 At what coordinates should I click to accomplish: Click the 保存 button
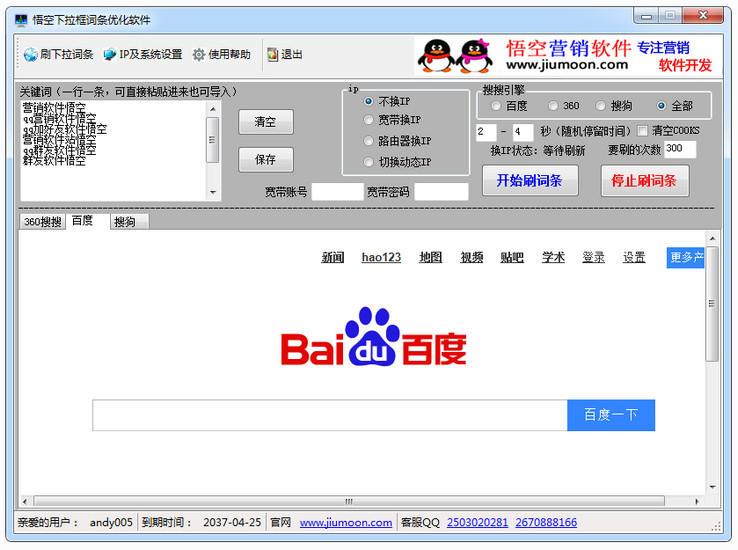(x=265, y=159)
